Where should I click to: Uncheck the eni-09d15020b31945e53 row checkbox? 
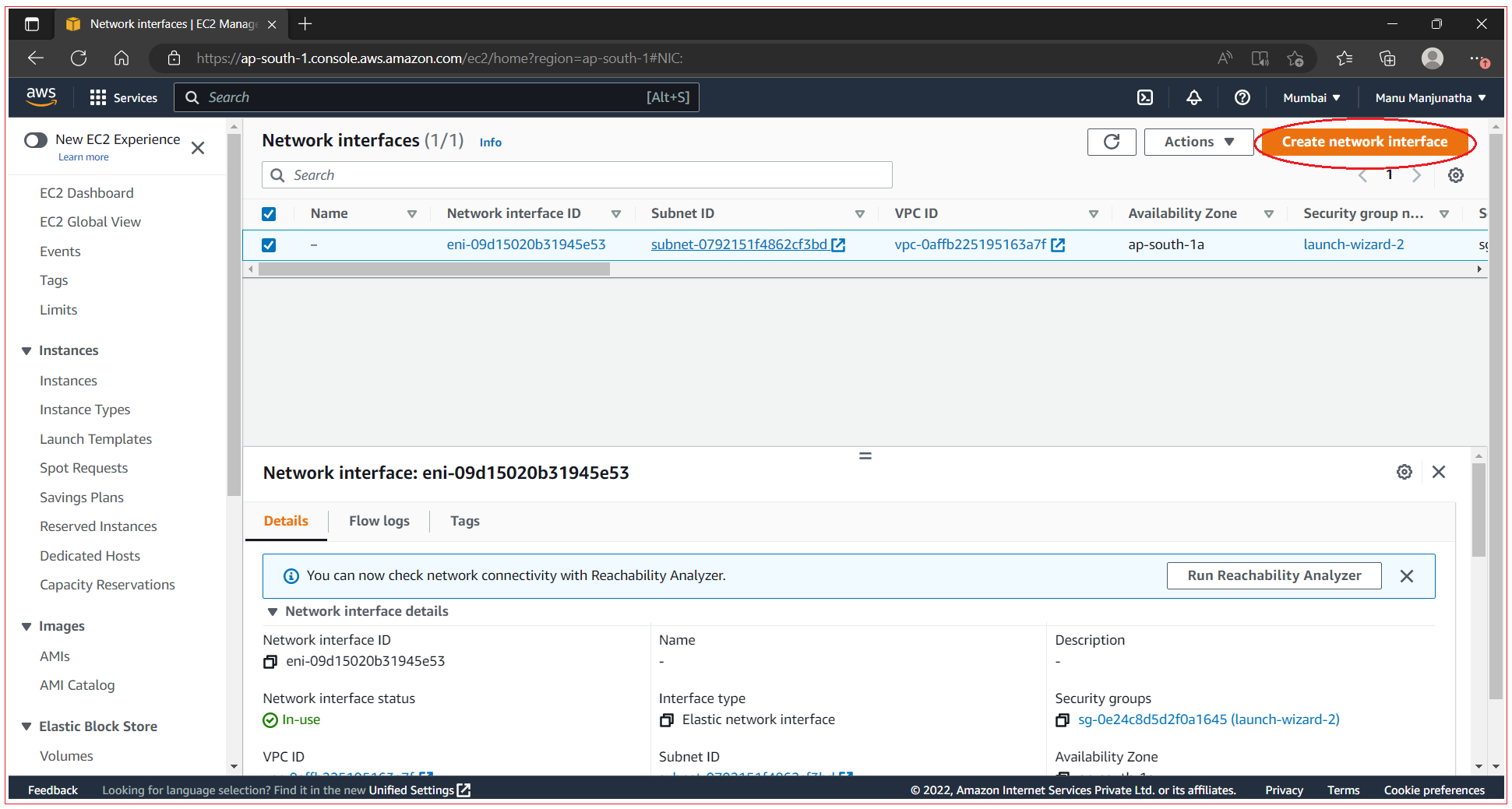[269, 245]
